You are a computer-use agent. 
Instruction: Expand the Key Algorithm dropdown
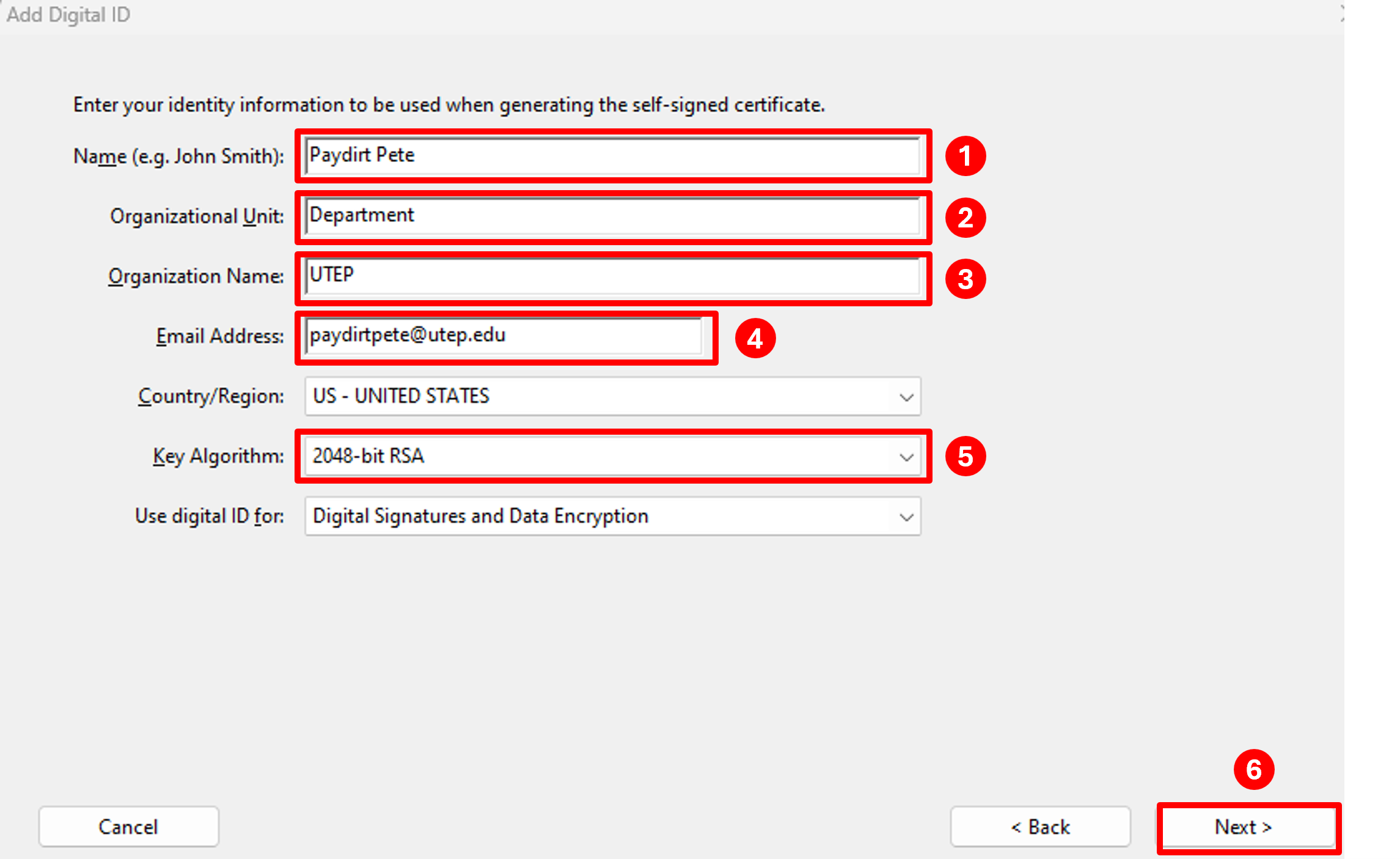click(x=612, y=456)
